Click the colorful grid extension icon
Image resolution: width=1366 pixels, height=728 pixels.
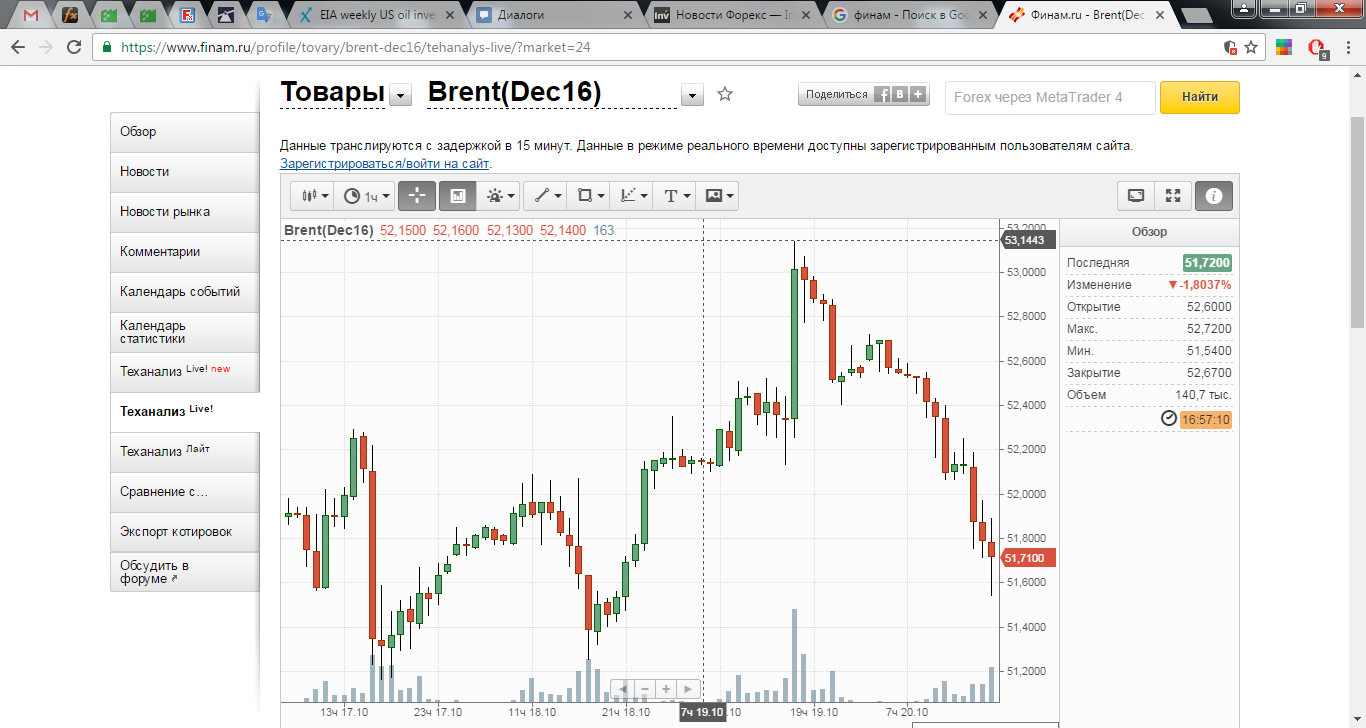click(1285, 47)
